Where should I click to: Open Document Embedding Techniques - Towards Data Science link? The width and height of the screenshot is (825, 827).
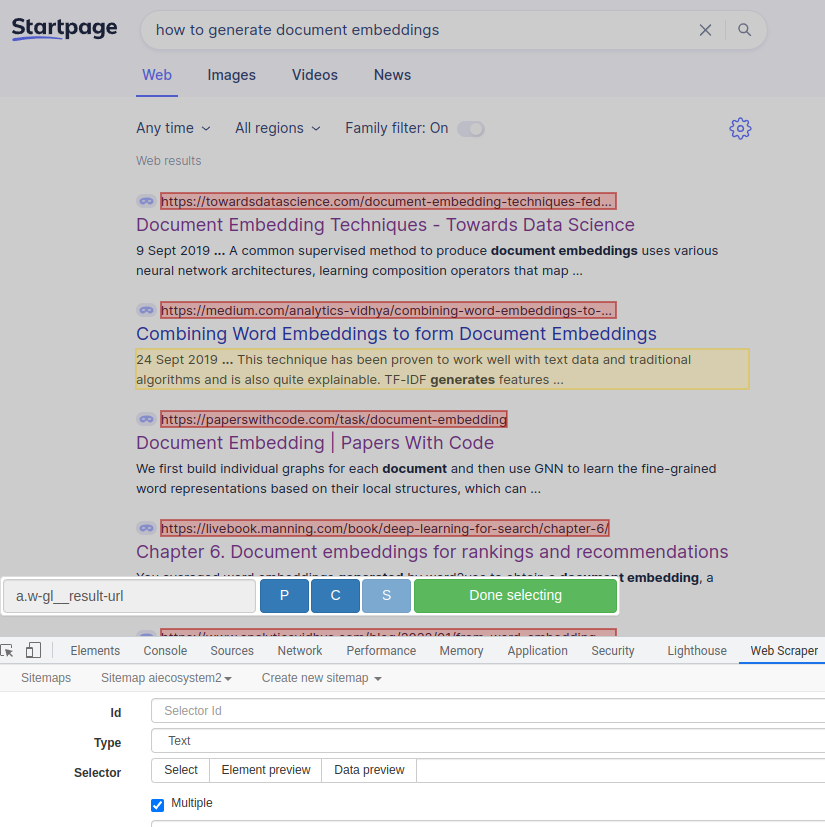click(x=386, y=225)
